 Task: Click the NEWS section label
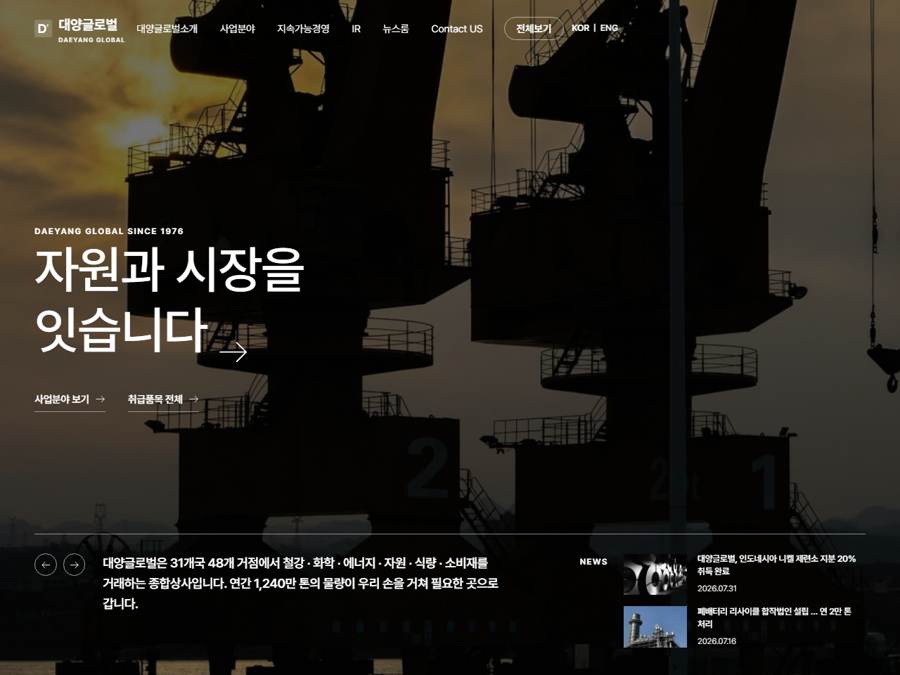click(593, 562)
